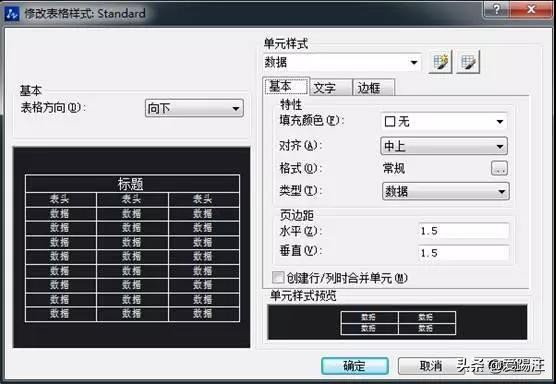This screenshot has height=384, width=556.
Task: Click the 取消 button
Action: (431, 366)
